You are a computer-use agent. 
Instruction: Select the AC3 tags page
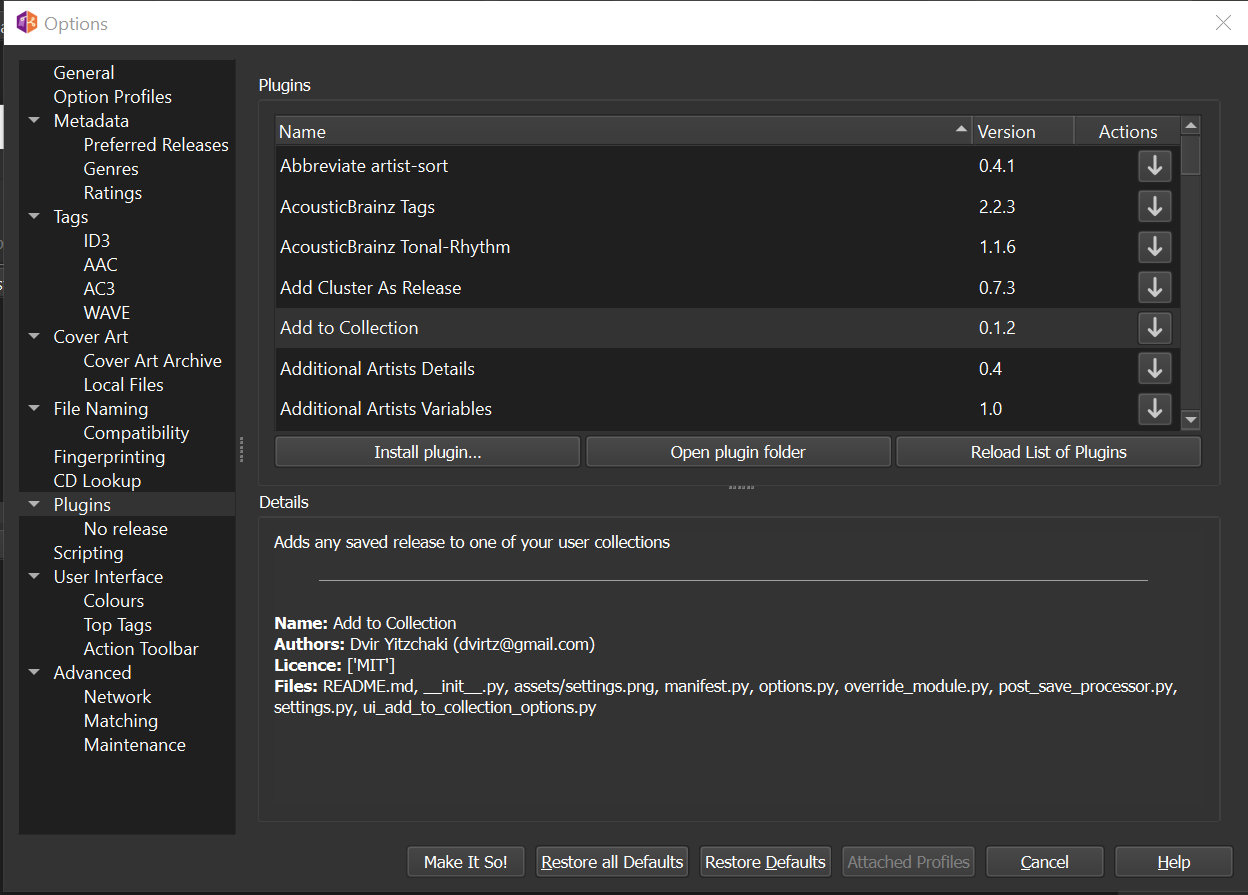[x=99, y=289]
